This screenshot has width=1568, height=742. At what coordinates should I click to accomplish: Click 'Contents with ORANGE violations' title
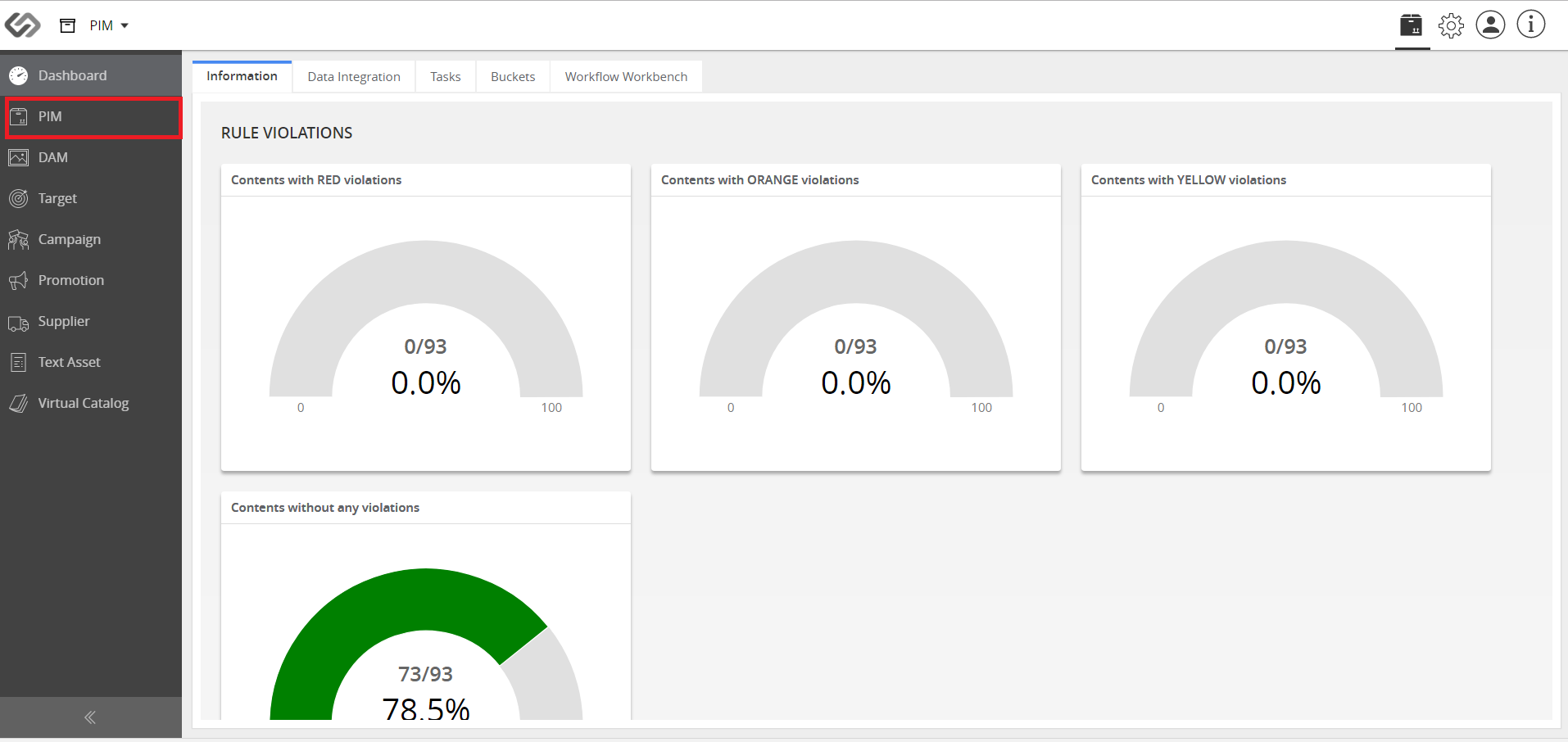pos(760,180)
